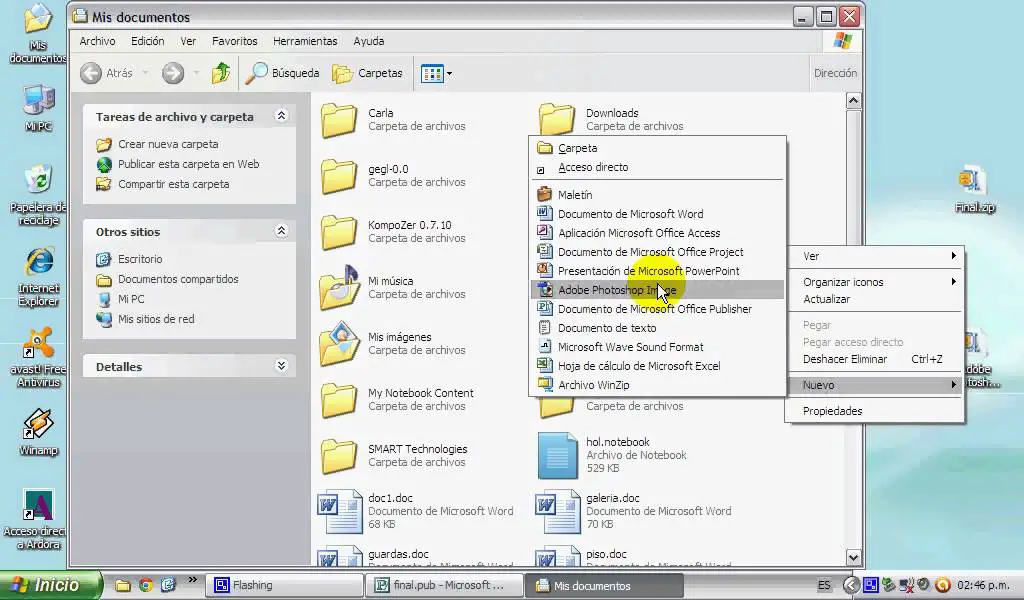Select the galeria.doc Word file icon
The image size is (1024, 600).
[558, 511]
